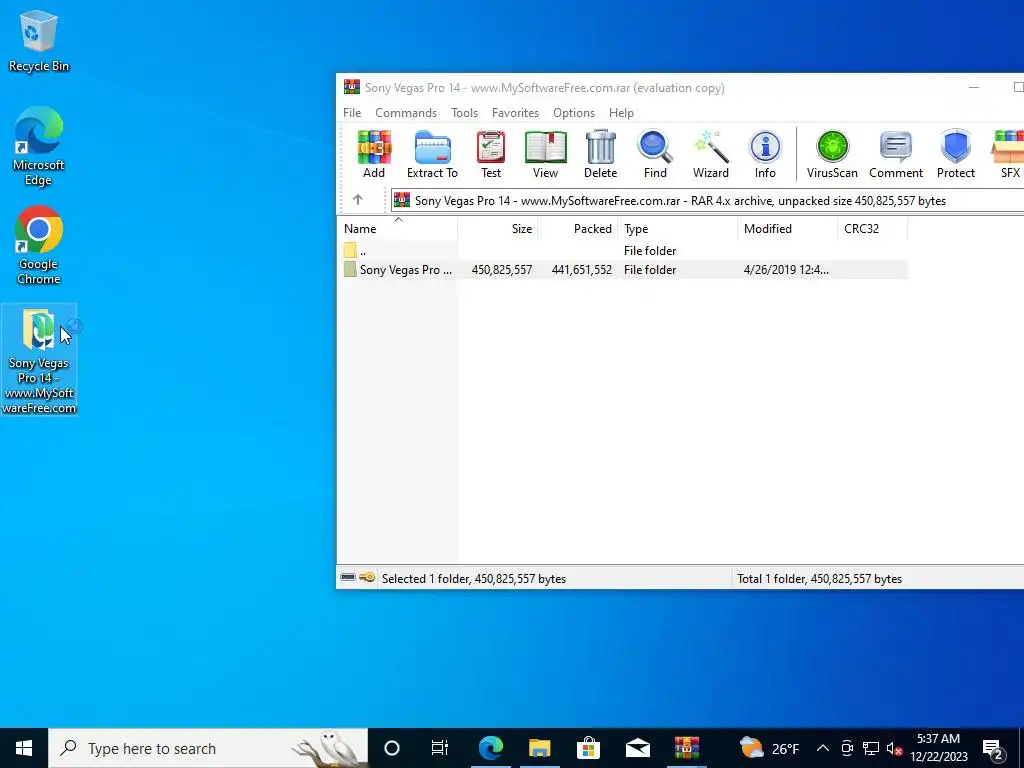Go up one level with the arrow
Image resolution: width=1024 pixels, height=768 pixels.
click(x=358, y=200)
